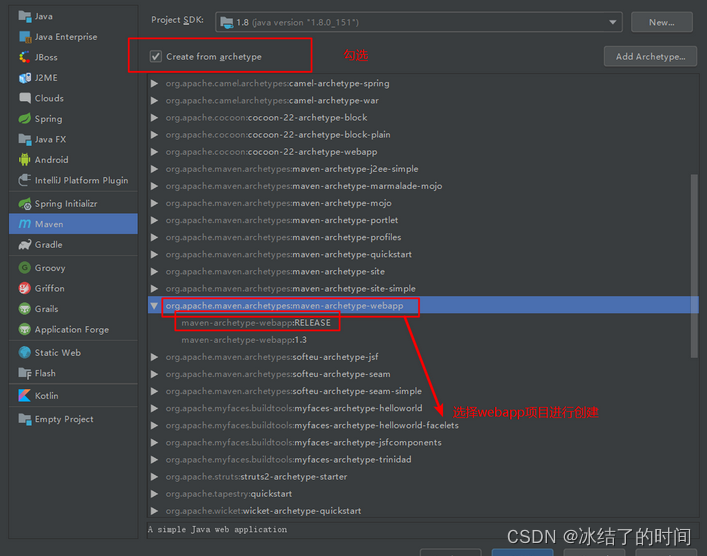Viewport: 707px width, 556px height.
Task: Click the Android robot icon
Action: click(x=25, y=160)
